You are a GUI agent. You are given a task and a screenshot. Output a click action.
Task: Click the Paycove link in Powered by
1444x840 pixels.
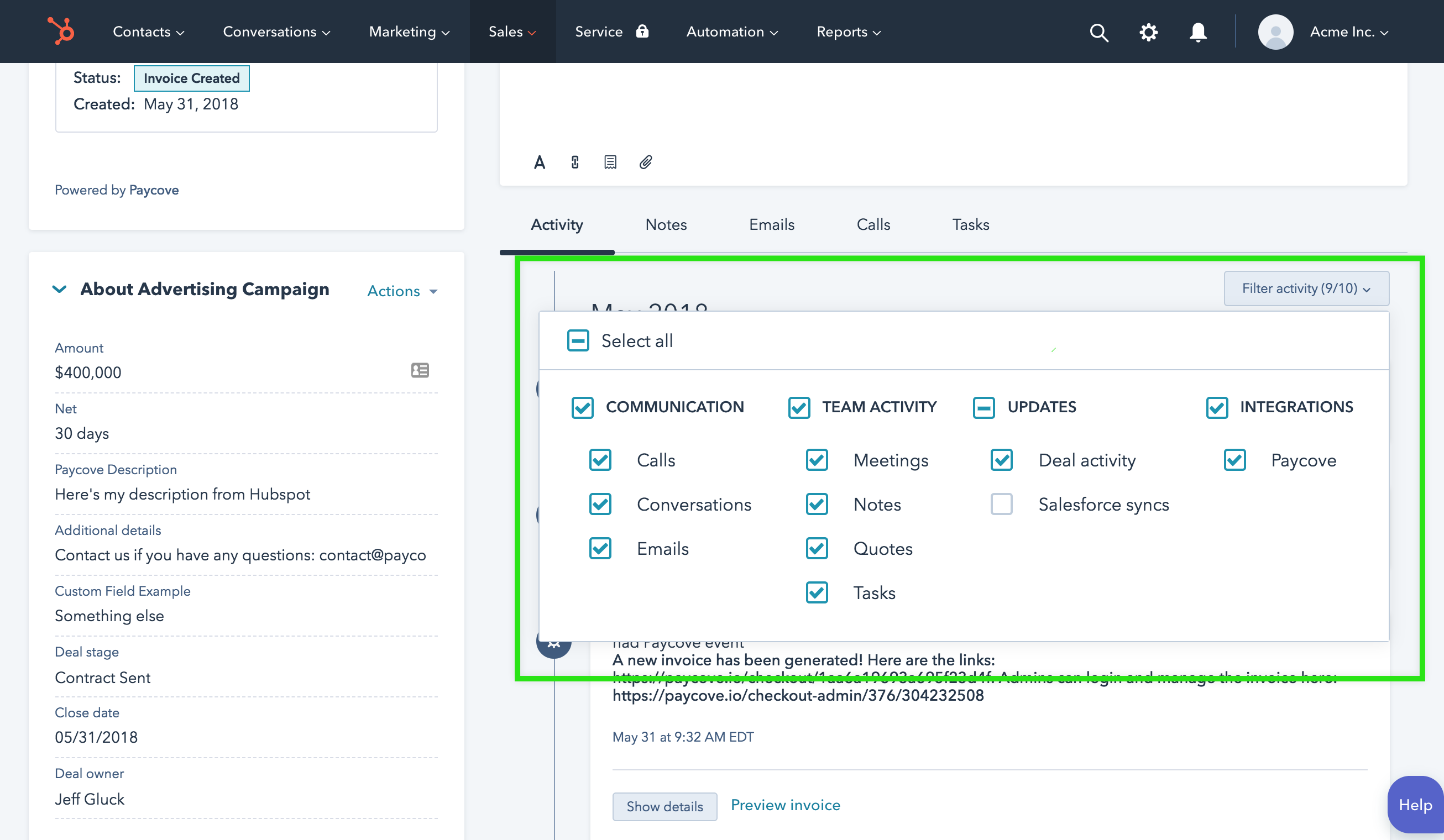coord(154,190)
